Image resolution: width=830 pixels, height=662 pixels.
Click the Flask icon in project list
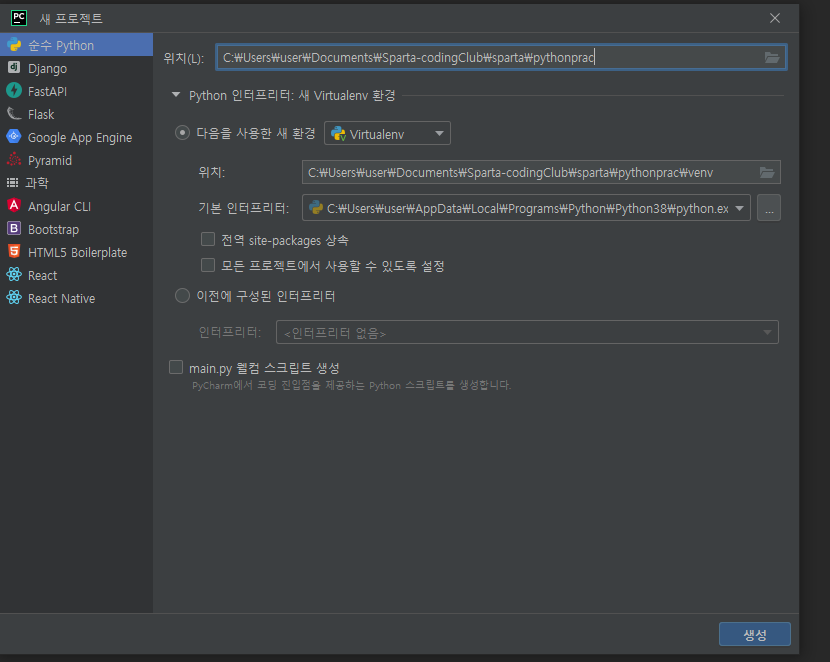pyautogui.click(x=14, y=114)
